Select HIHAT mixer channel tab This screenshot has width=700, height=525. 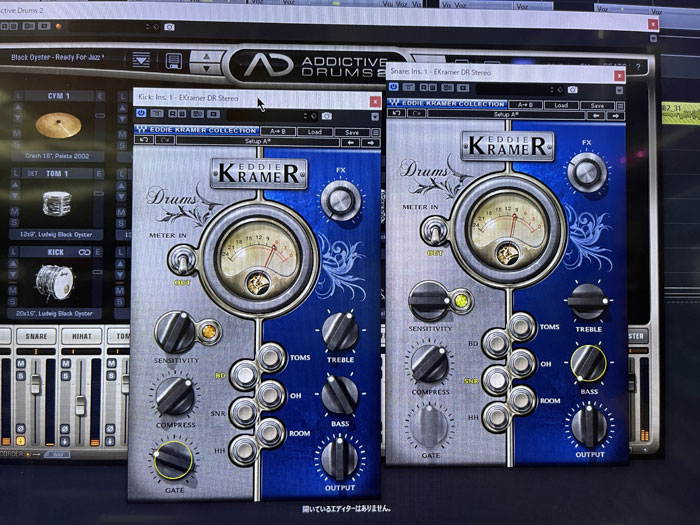point(82,337)
